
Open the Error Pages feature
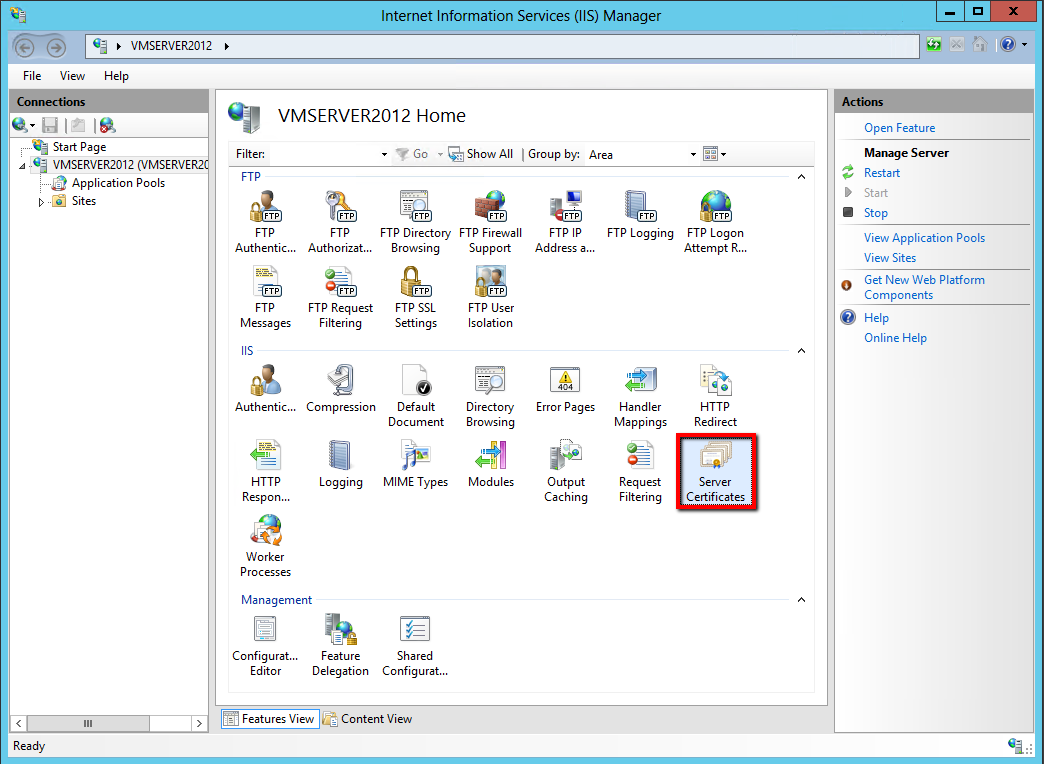[x=565, y=388]
